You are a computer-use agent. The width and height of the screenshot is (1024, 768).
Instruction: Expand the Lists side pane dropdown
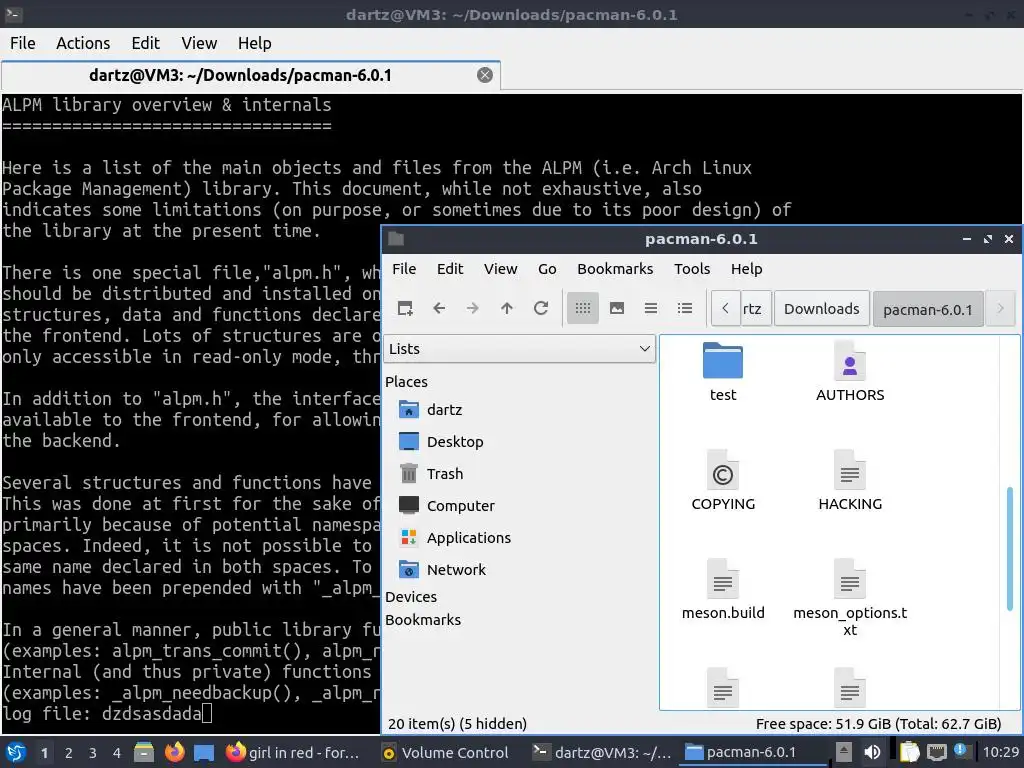519,349
